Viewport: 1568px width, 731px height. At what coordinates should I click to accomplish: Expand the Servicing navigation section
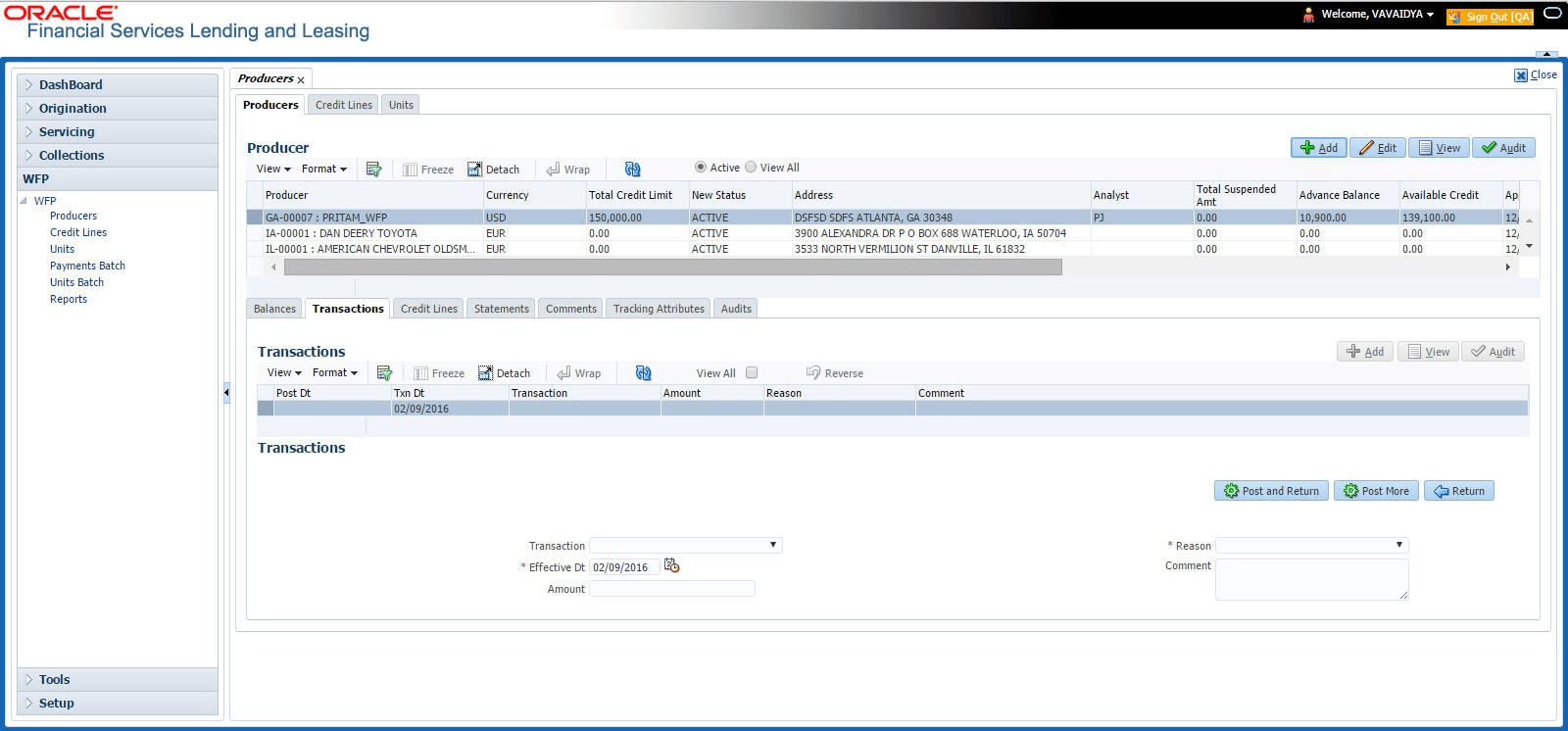pos(118,132)
